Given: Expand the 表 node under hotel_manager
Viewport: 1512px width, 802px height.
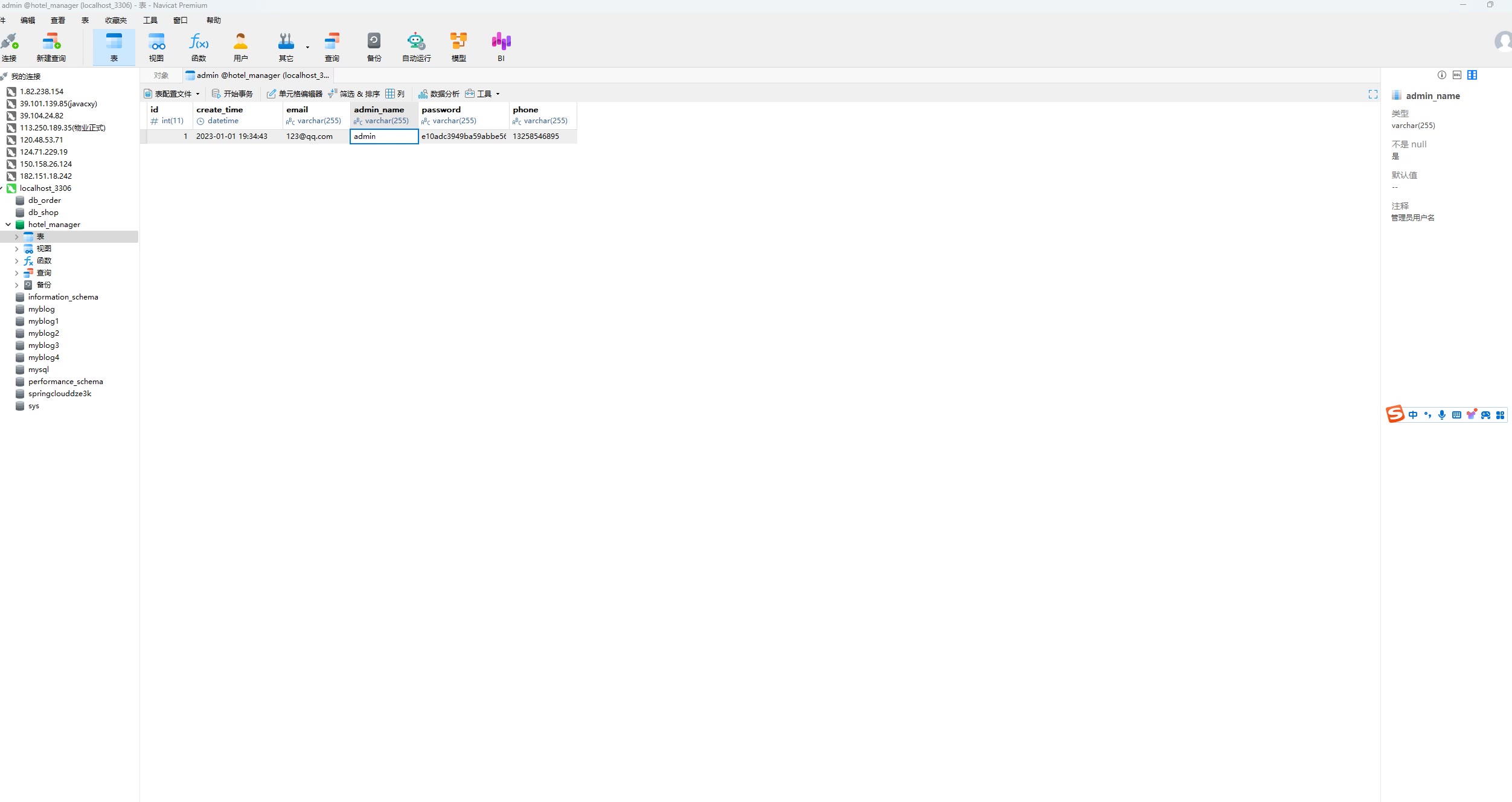Looking at the screenshot, I should point(16,237).
